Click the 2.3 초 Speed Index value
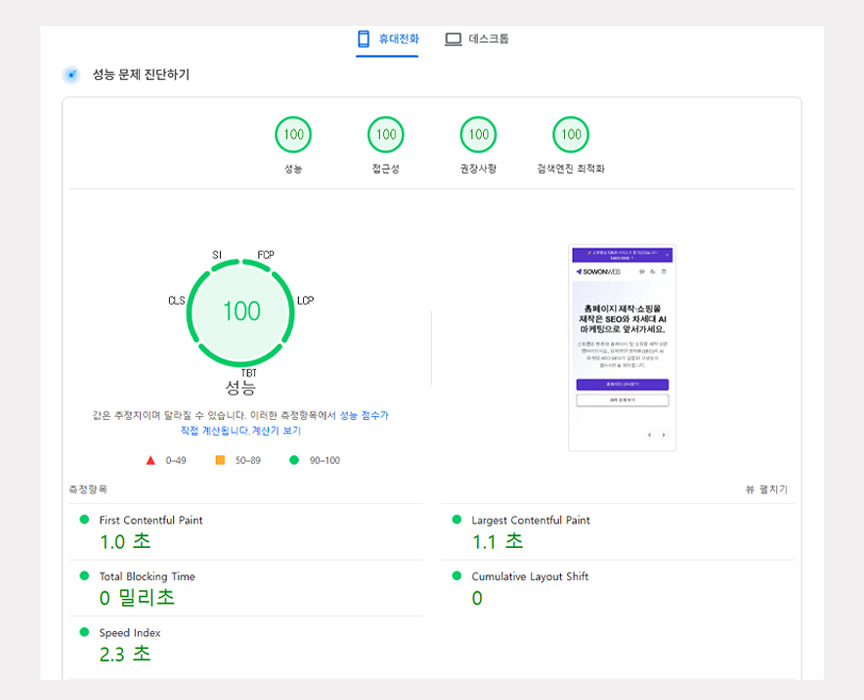This screenshot has width=864, height=700. (125, 654)
